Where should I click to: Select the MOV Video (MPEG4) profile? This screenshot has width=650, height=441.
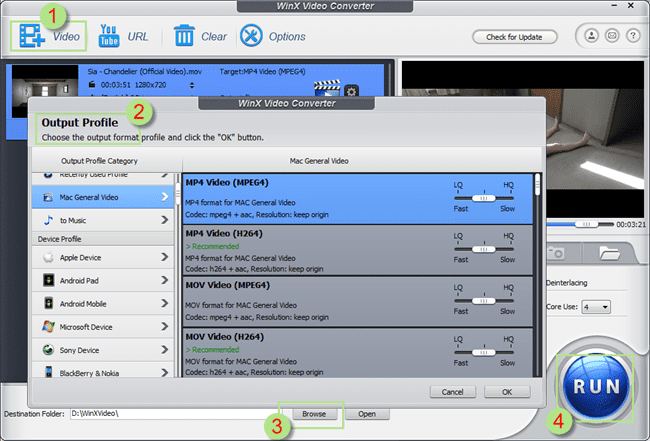(357, 302)
